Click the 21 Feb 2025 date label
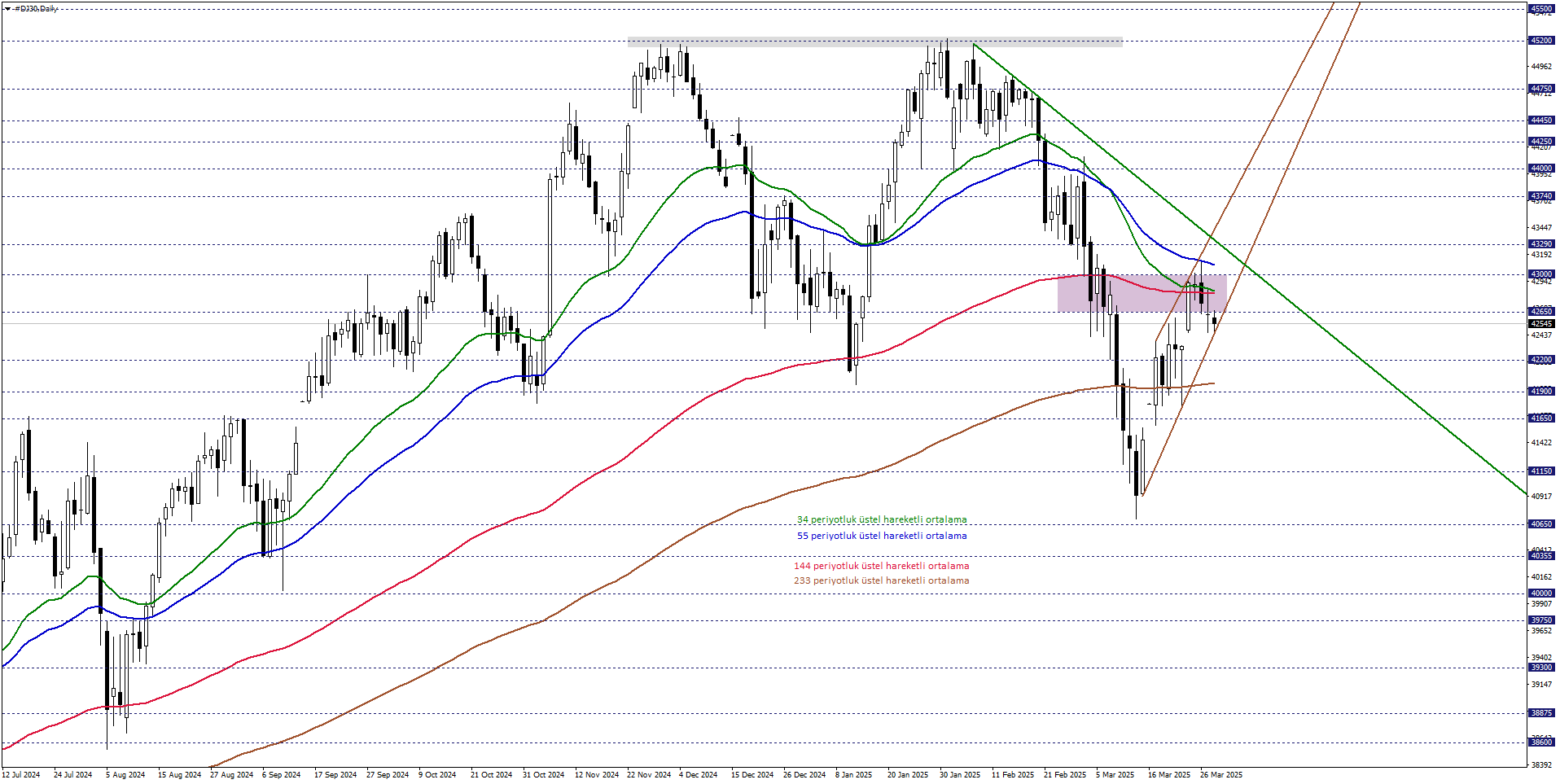1560x784 pixels. click(x=1065, y=775)
